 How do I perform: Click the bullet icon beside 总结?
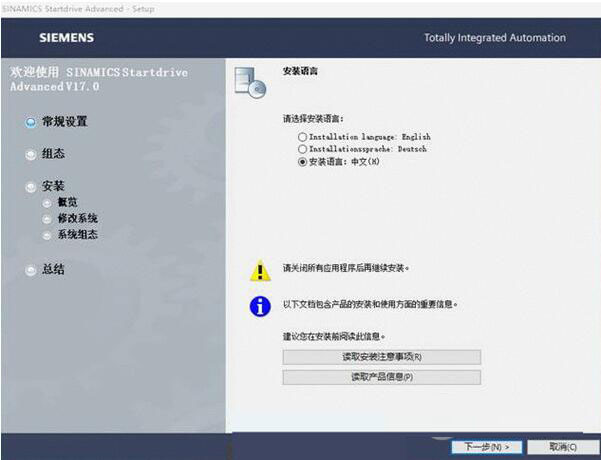[x=30, y=270]
